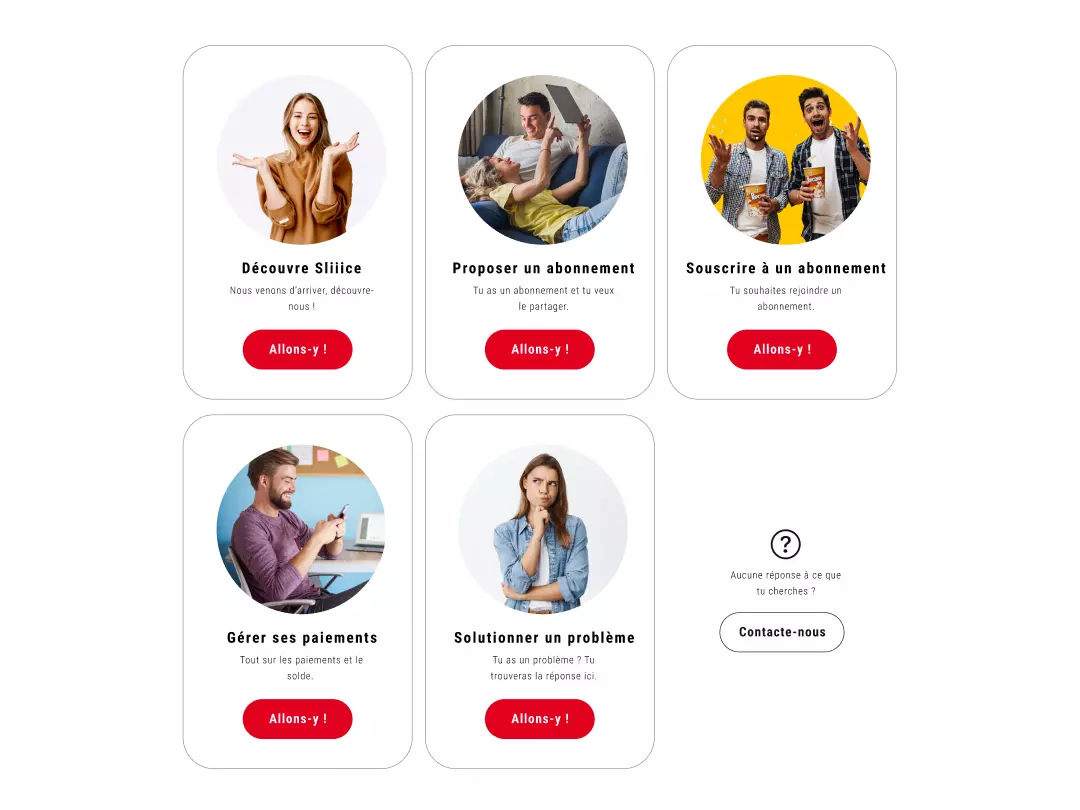Select the pensive woman in denim photo
1080x810 pixels.
(x=543, y=529)
